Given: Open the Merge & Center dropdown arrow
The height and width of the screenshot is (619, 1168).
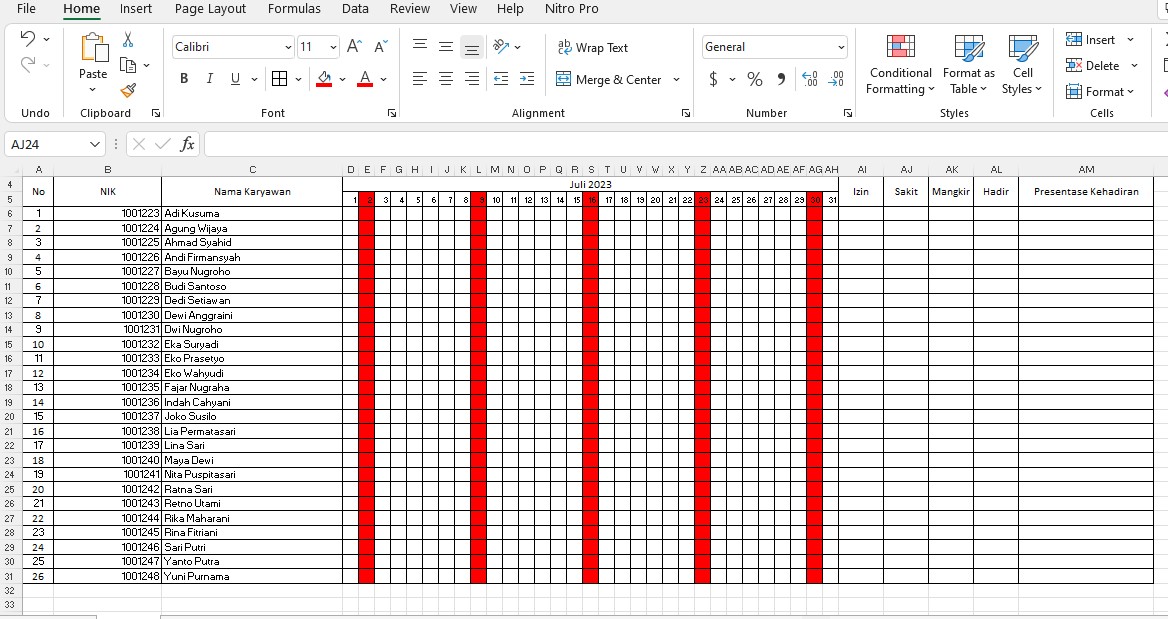Looking at the screenshot, I should point(676,80).
